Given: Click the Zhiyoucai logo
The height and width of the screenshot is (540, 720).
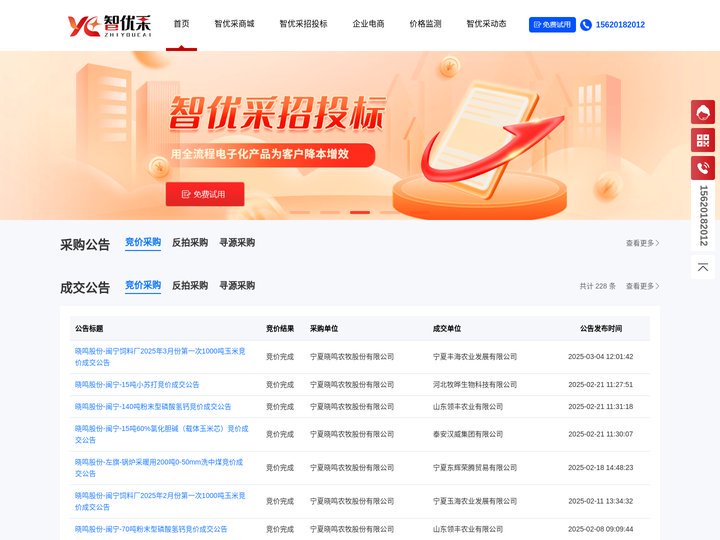Looking at the screenshot, I should pos(109,26).
